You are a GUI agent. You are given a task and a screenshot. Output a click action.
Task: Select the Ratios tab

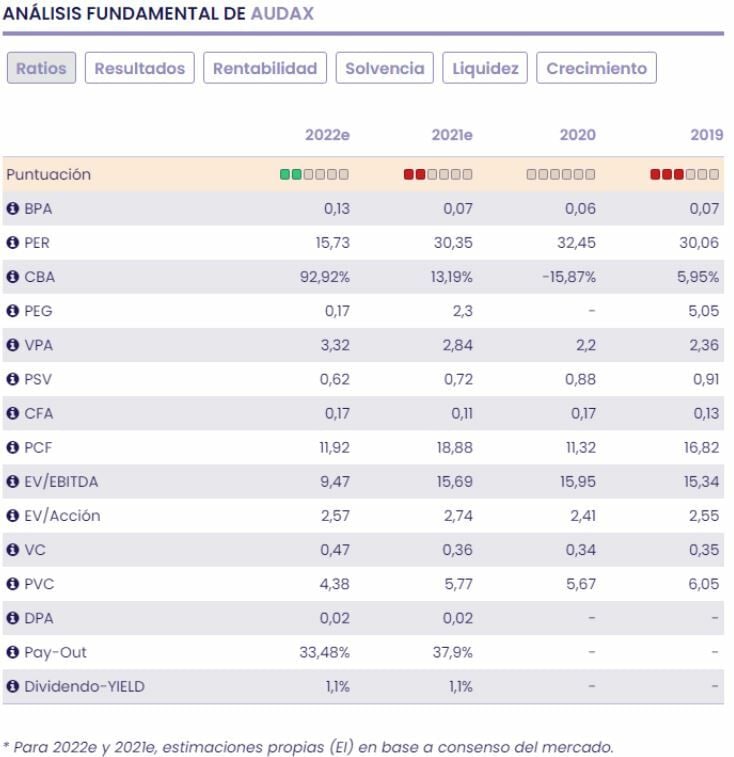coord(42,69)
